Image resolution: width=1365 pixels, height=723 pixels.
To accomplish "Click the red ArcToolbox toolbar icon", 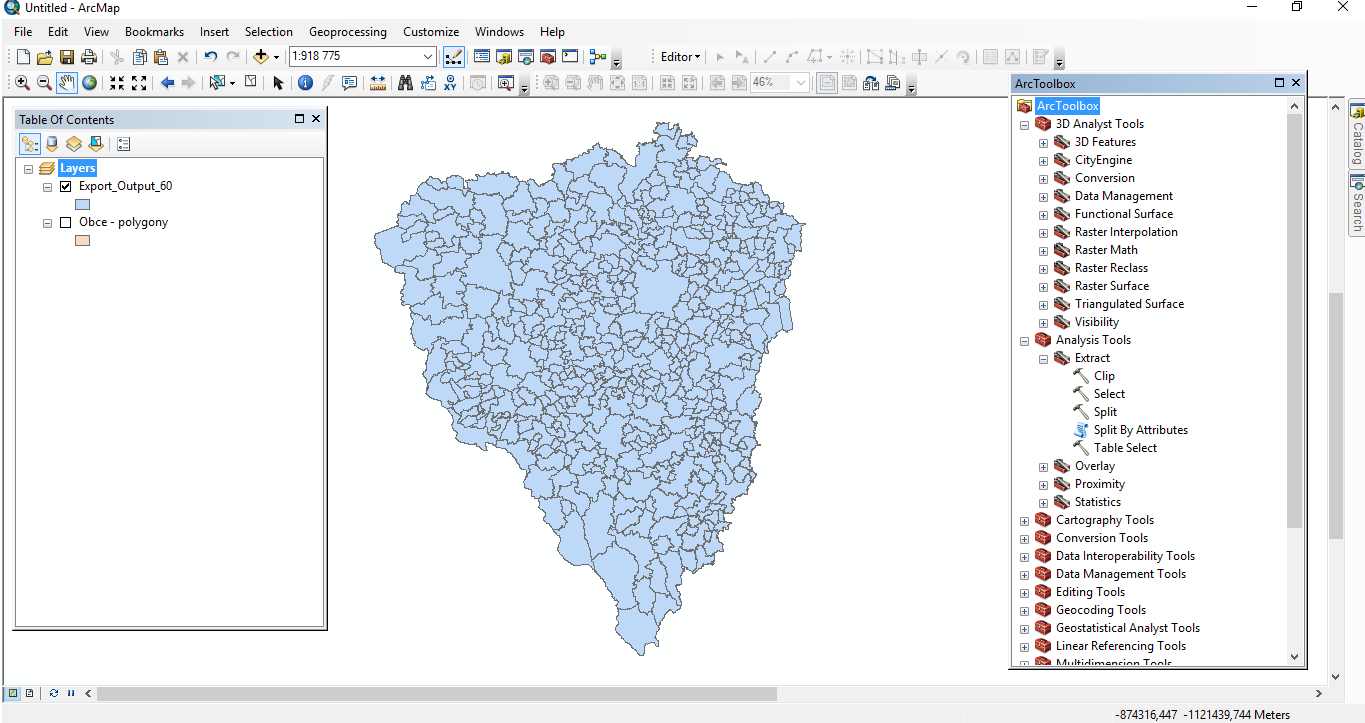I will pyautogui.click(x=547, y=57).
